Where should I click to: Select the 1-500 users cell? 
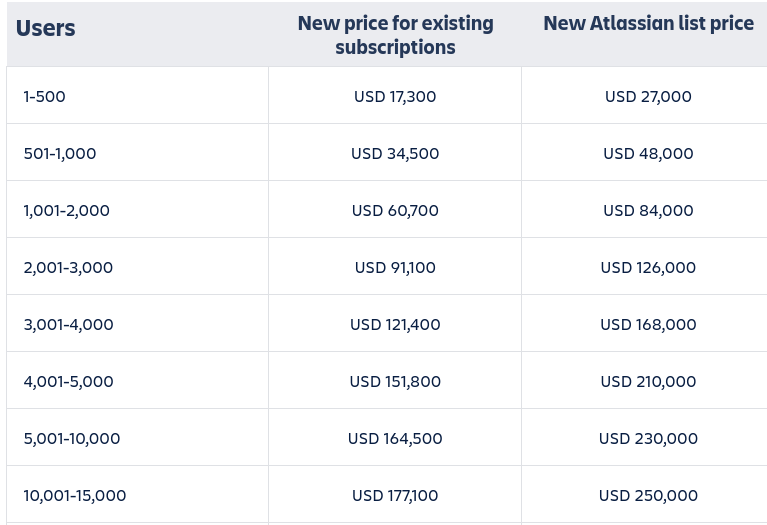(44, 97)
